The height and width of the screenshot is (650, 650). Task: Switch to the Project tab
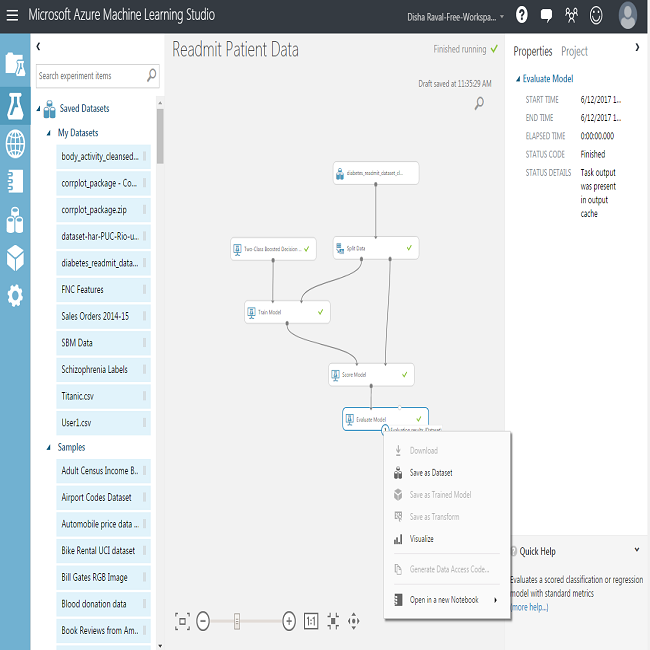574,51
